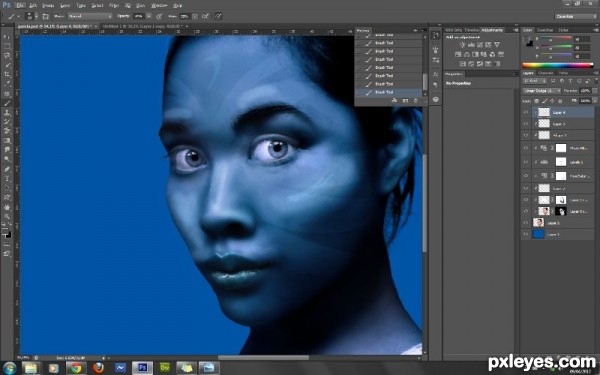Screen dimensions: 600x375
Task: Select the Hand tool
Action: [x=7, y=207]
